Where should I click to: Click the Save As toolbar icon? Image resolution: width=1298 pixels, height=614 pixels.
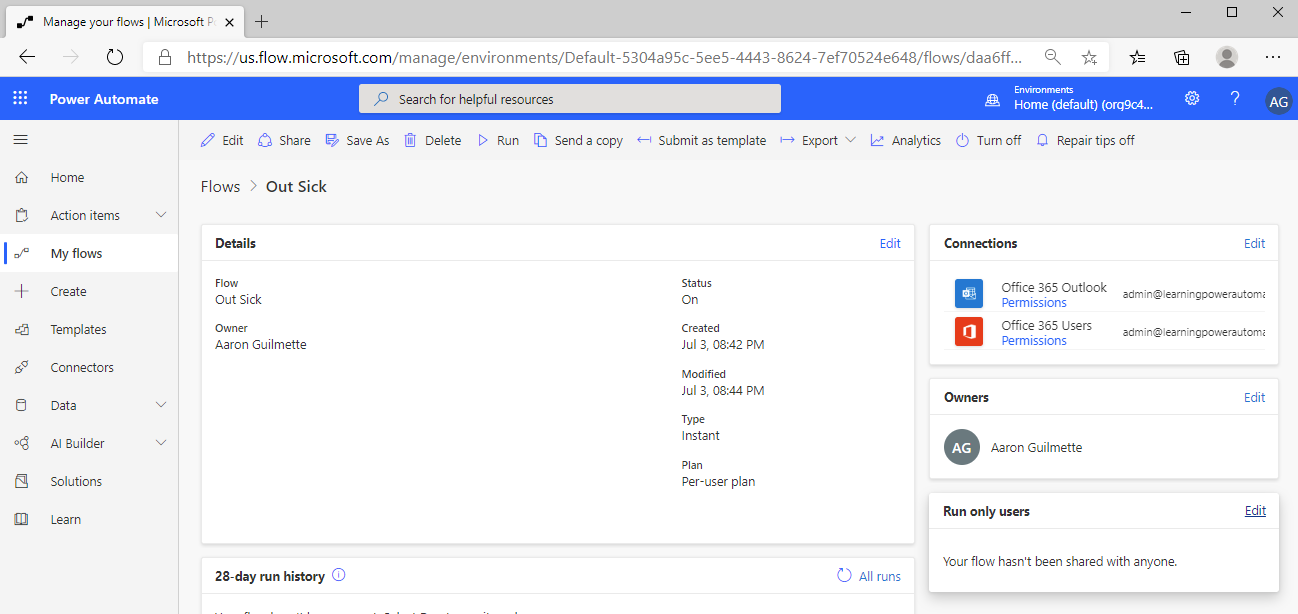(332, 140)
